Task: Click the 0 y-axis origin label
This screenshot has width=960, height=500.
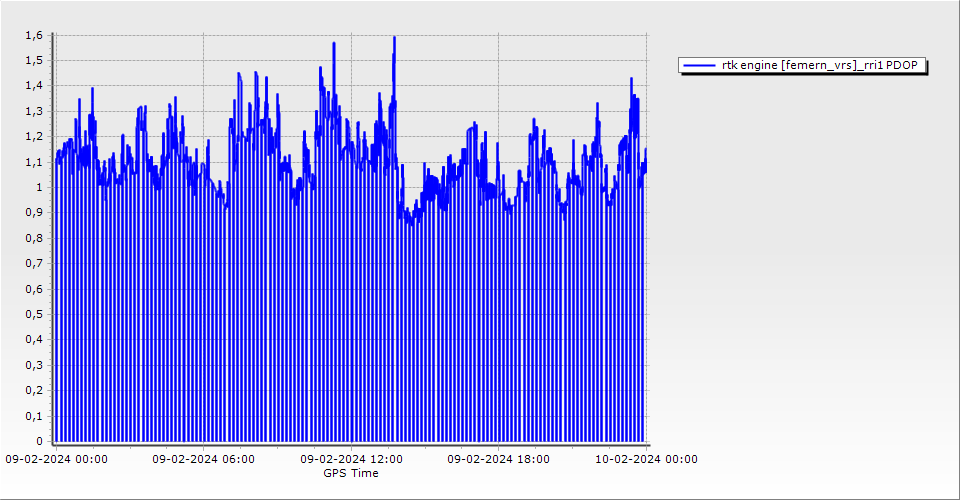Action: [38, 441]
